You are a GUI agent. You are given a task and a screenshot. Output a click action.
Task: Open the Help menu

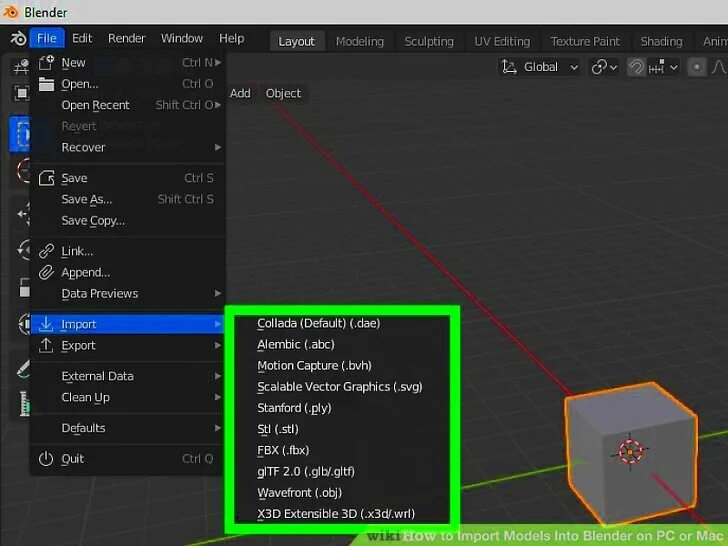[232, 38]
